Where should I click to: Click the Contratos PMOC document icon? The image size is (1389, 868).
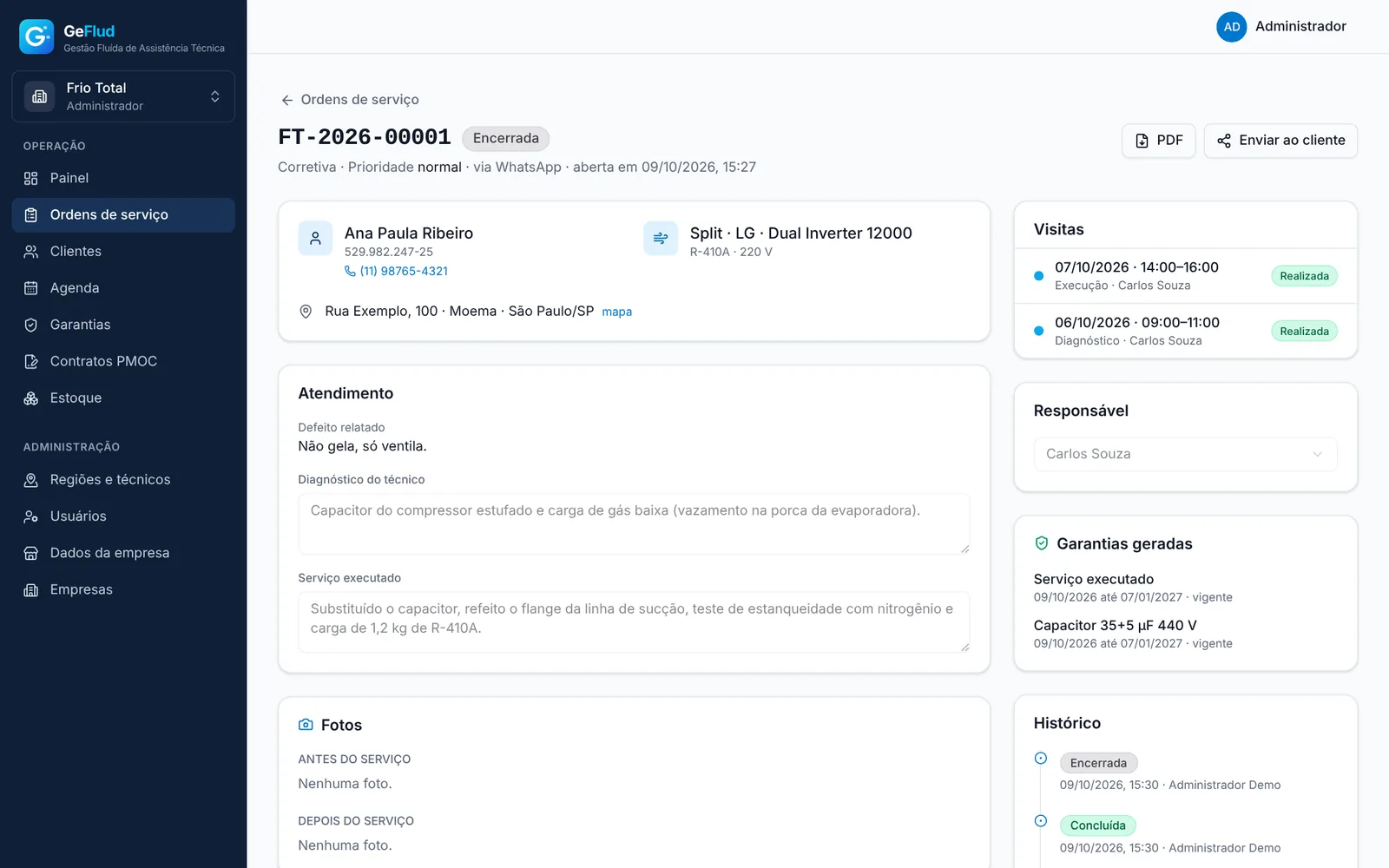31,361
